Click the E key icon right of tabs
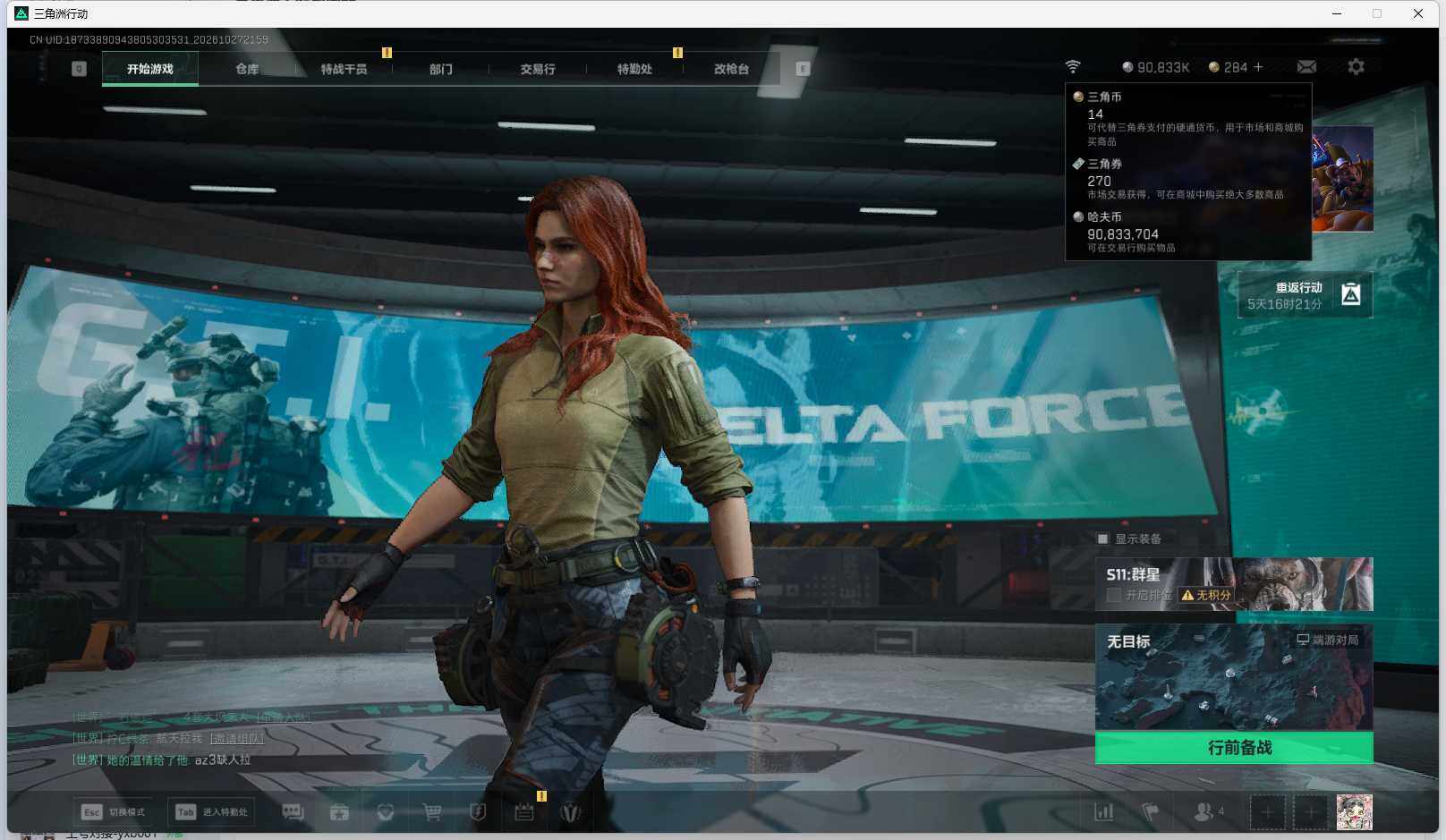Screen dimensions: 1446x840 click(x=803, y=69)
